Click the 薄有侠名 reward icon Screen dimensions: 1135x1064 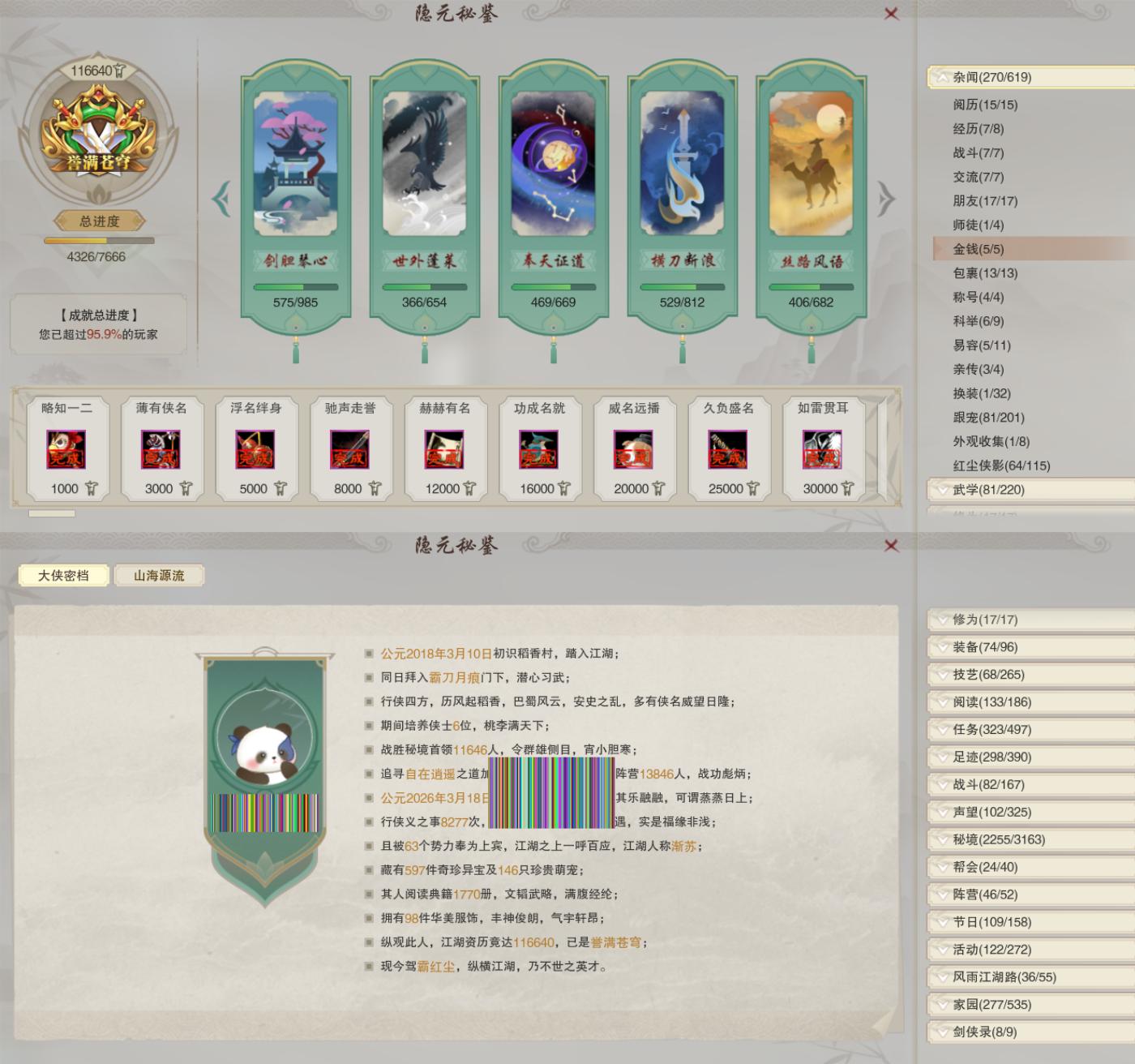pyautogui.click(x=160, y=450)
